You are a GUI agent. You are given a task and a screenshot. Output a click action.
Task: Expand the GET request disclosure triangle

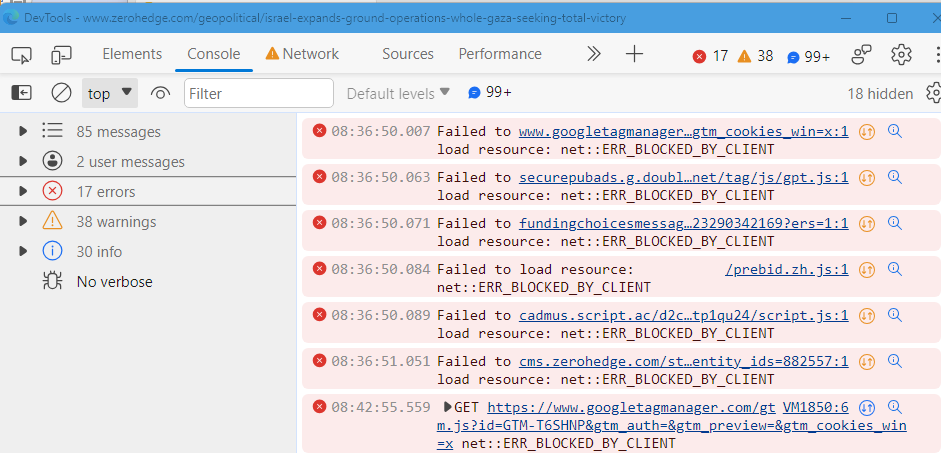click(x=448, y=407)
